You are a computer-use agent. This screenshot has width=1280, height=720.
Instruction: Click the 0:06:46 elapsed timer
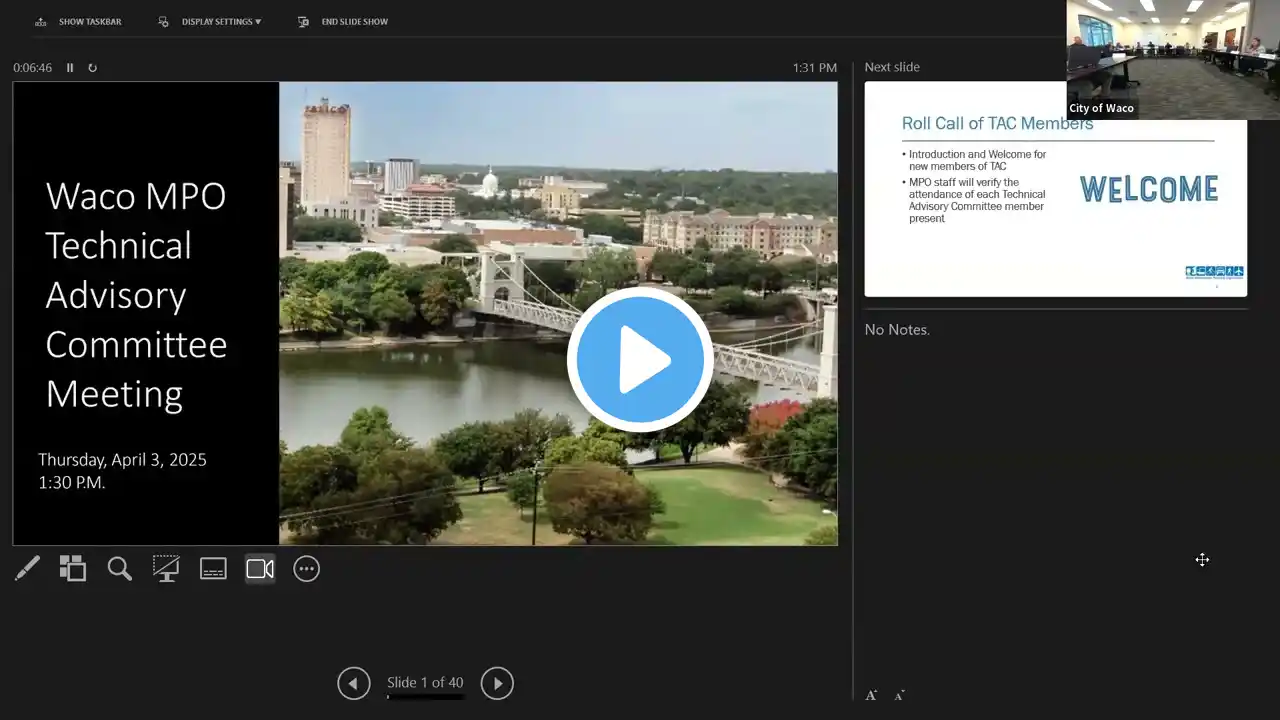pos(32,68)
